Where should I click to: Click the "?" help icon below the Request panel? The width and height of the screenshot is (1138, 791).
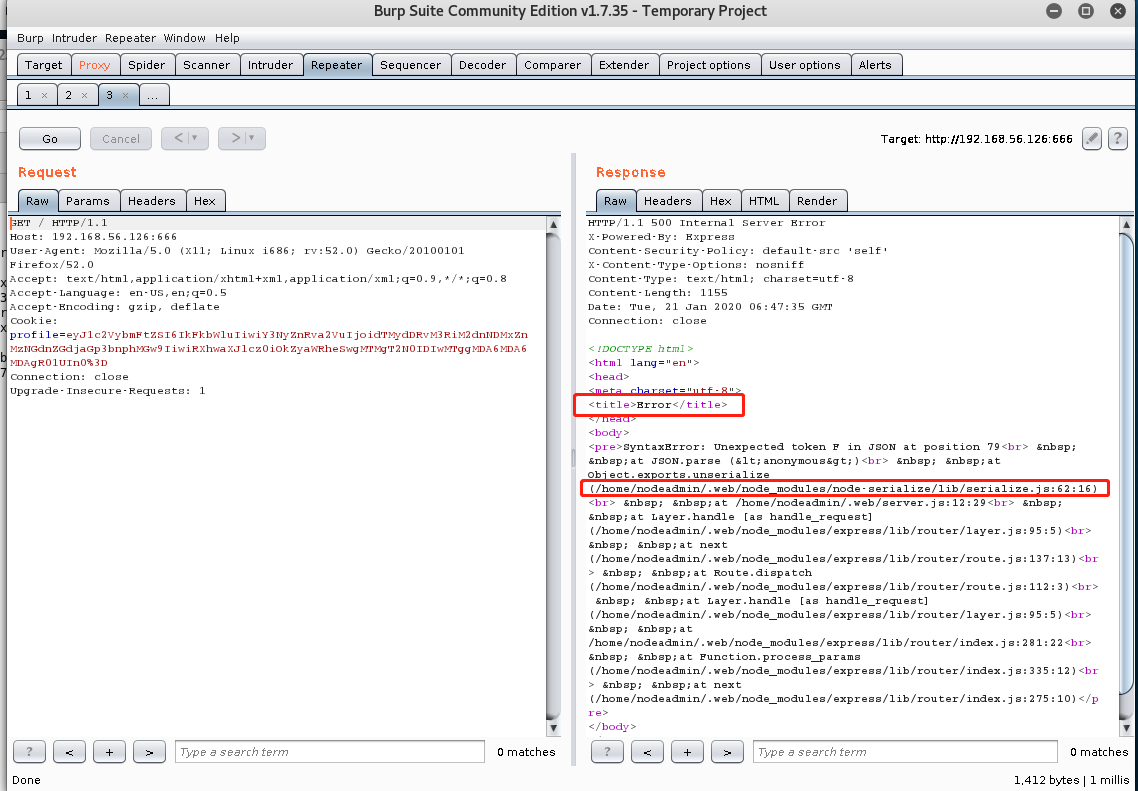coord(29,751)
